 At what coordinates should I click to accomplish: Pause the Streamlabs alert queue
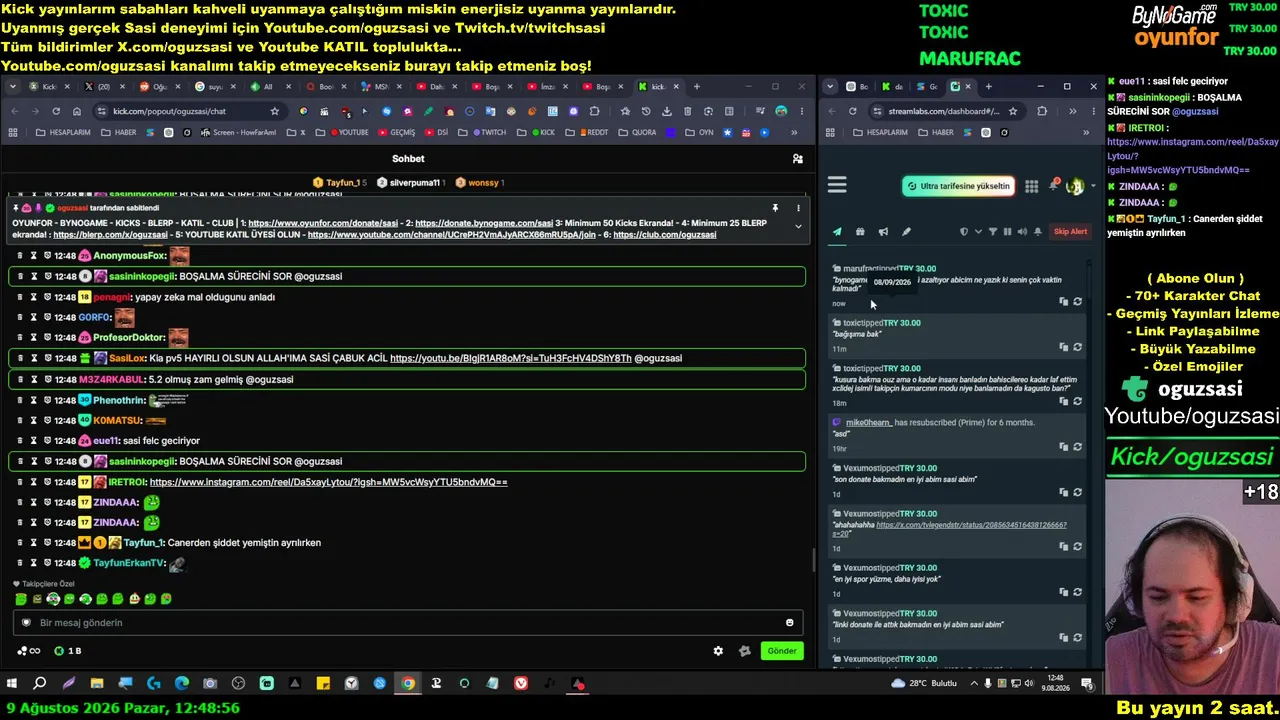pyautogui.click(x=1007, y=232)
